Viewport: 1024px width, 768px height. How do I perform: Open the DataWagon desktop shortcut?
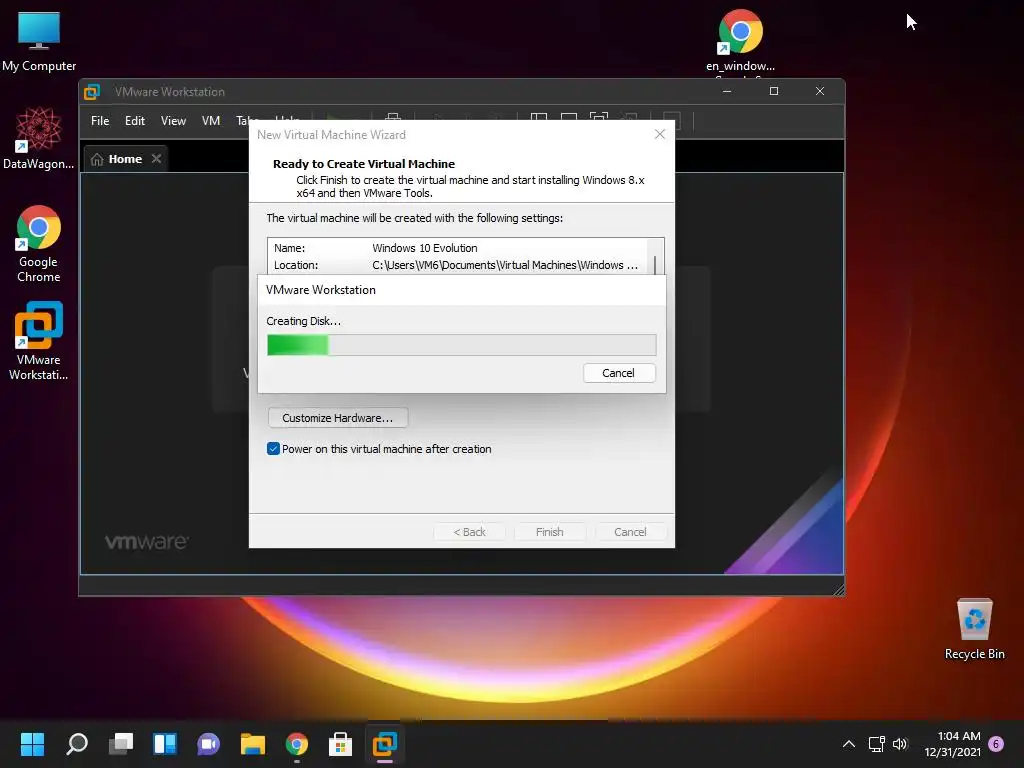[x=39, y=138]
